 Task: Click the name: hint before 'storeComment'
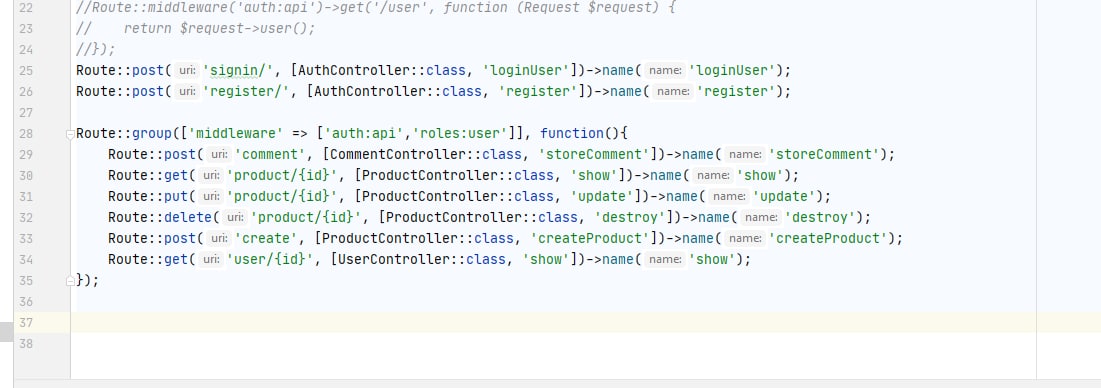(x=746, y=154)
